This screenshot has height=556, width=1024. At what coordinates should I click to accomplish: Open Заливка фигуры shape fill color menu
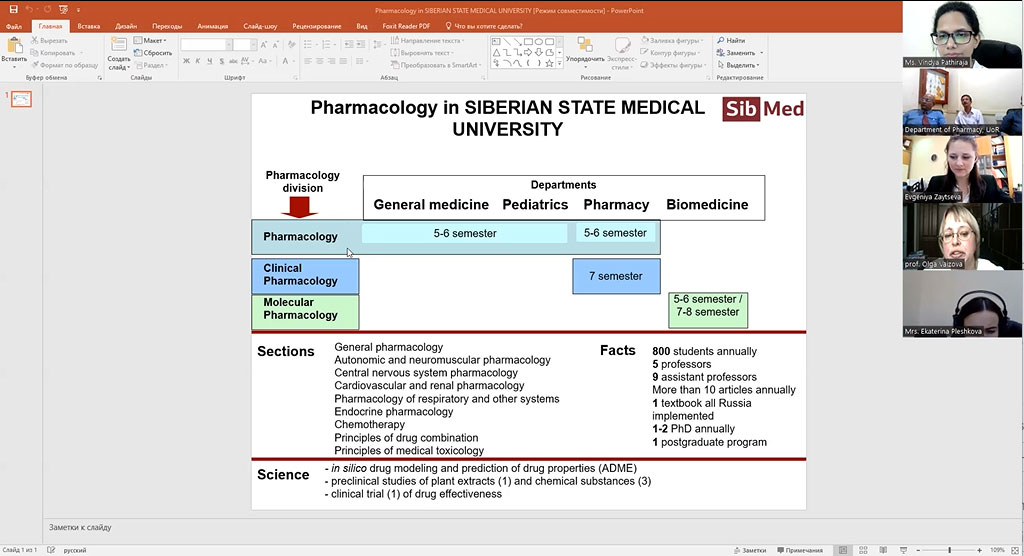[673, 41]
